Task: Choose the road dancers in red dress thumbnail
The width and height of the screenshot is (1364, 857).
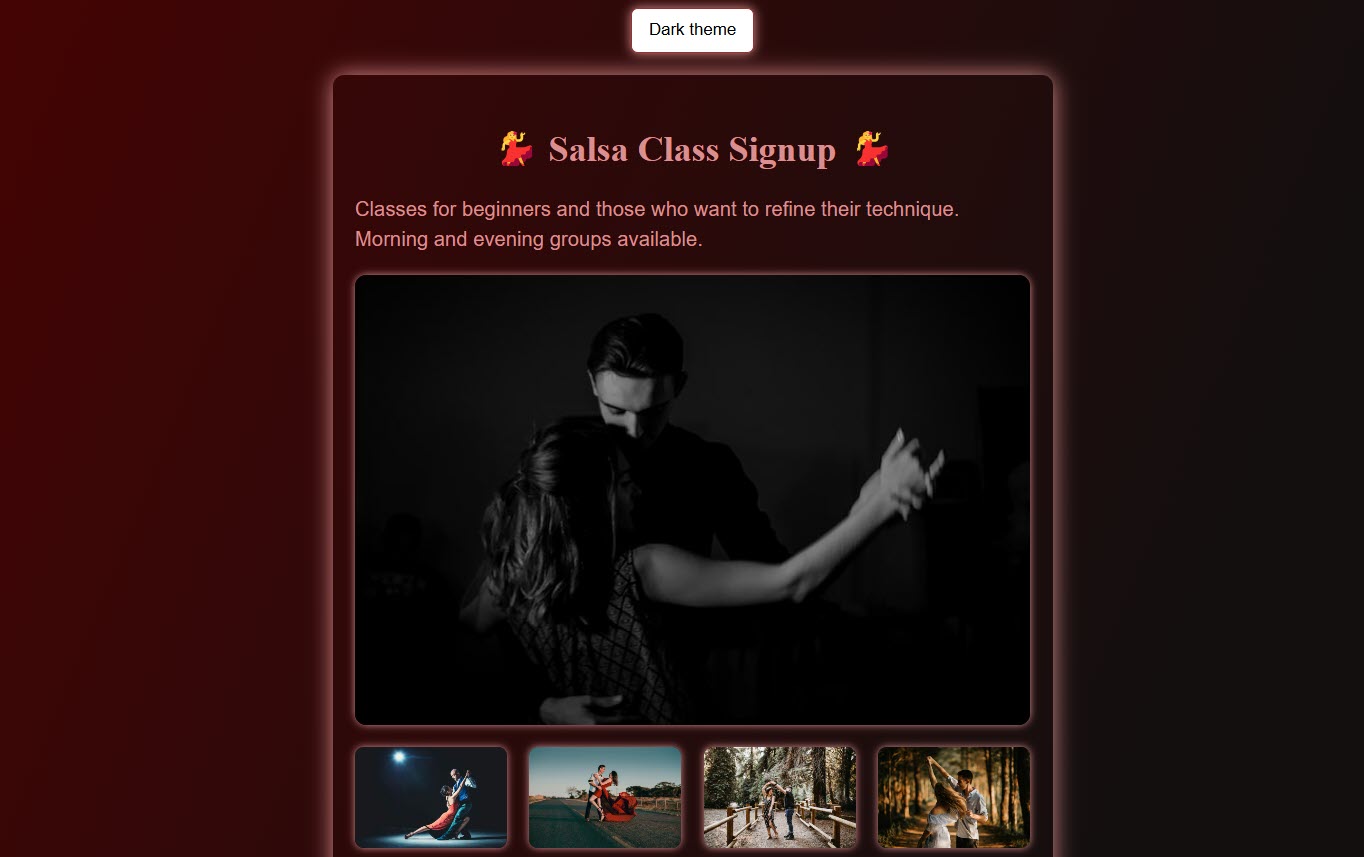Action: pos(605,797)
